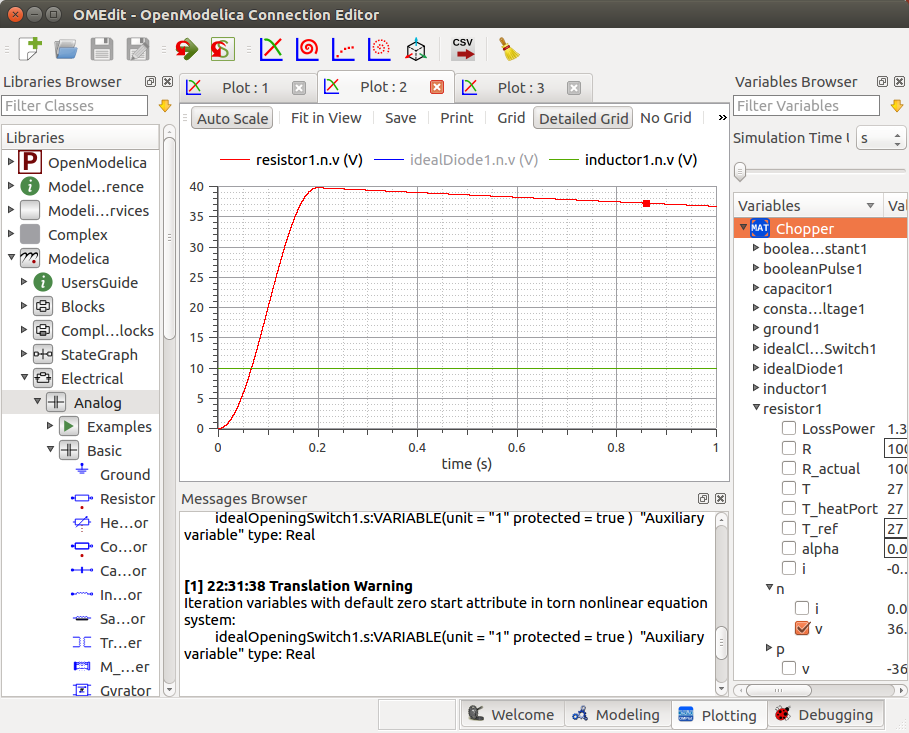Check the T_heatPort variable
The height and width of the screenshot is (733, 909).
pyautogui.click(x=788, y=508)
